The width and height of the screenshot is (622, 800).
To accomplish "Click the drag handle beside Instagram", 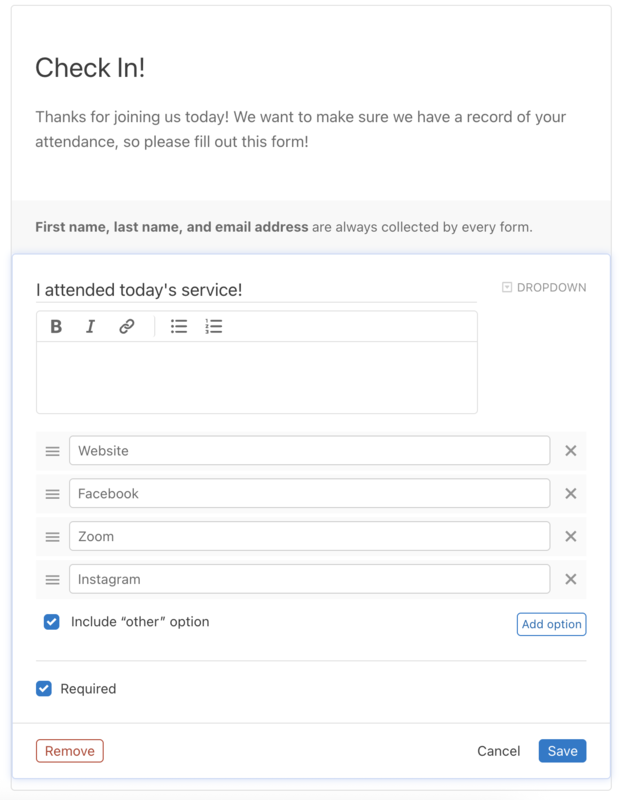I will [x=52, y=580].
